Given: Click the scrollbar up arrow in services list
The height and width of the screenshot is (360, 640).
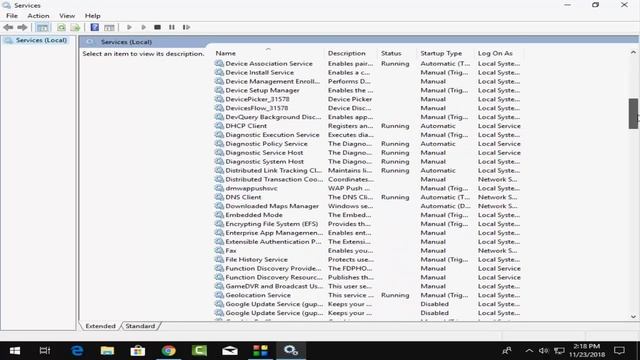Looking at the screenshot, I should click(x=633, y=52).
